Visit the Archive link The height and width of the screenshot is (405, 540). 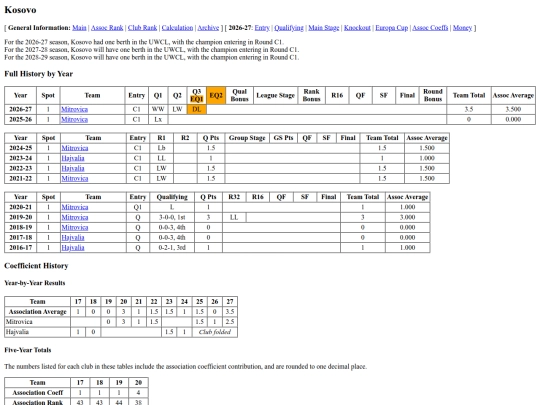point(208,28)
